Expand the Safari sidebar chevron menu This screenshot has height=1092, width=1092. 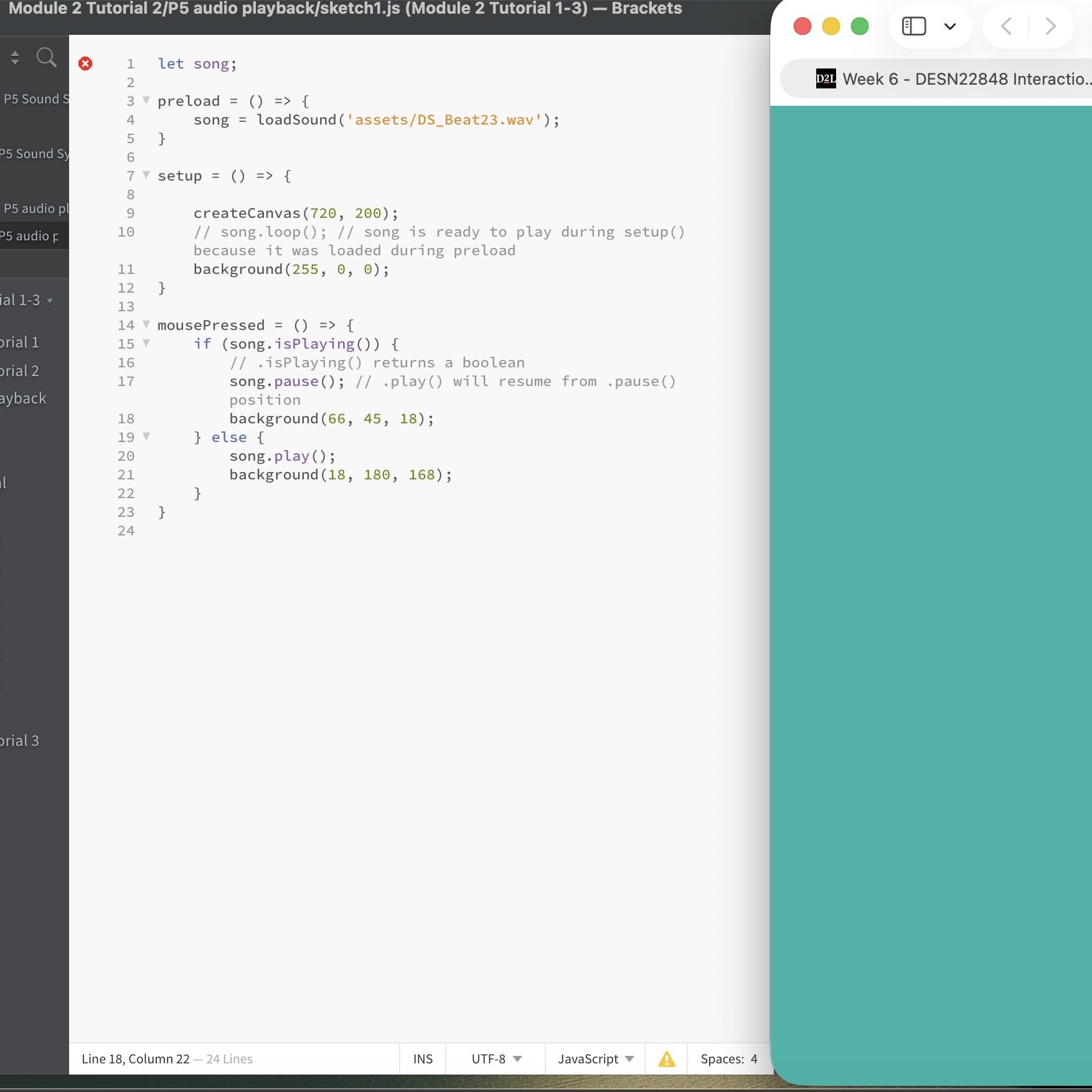click(x=949, y=26)
